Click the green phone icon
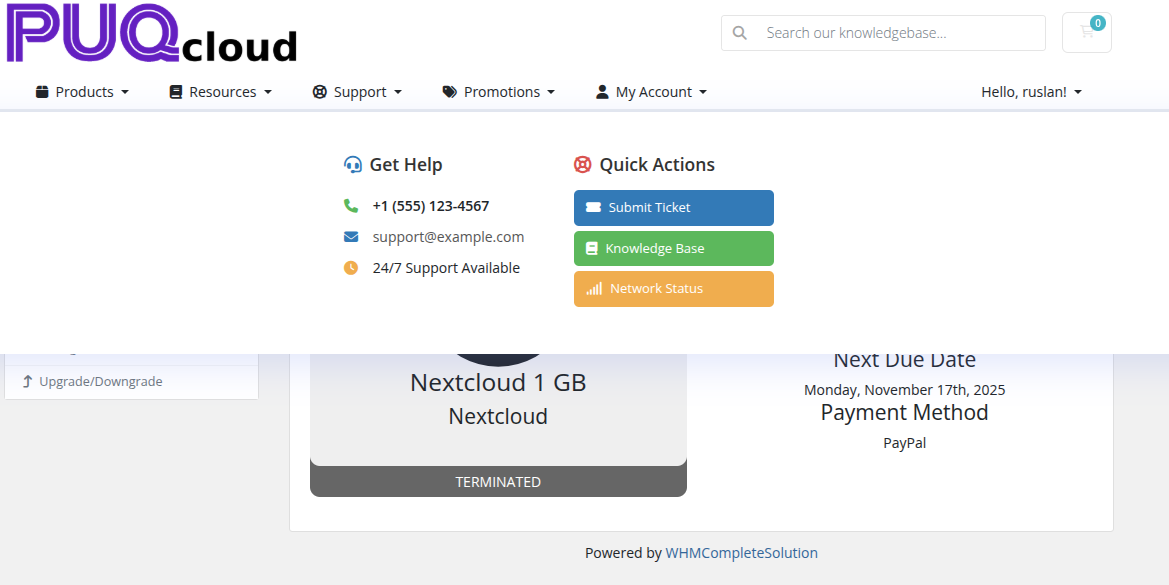 (351, 206)
